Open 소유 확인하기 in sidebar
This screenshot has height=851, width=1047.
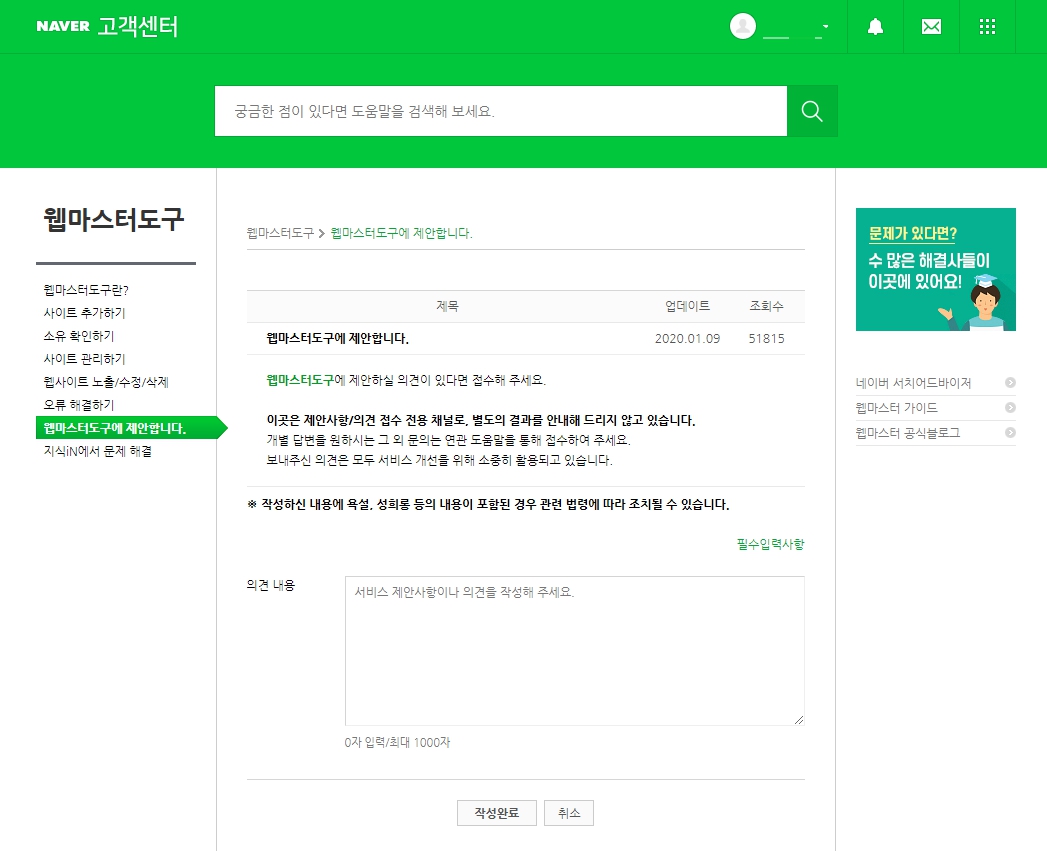click(x=79, y=336)
